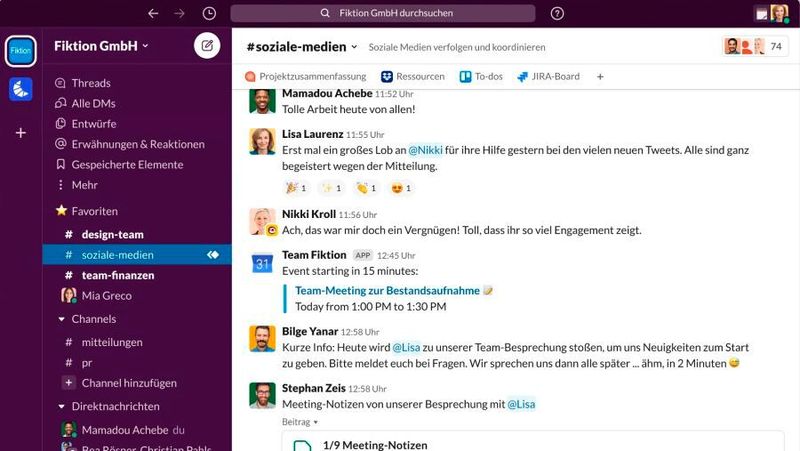Viewport: 800px width, 451px height.
Task: Click the 12:45 Uhr timestamp
Action: [x=396, y=255]
